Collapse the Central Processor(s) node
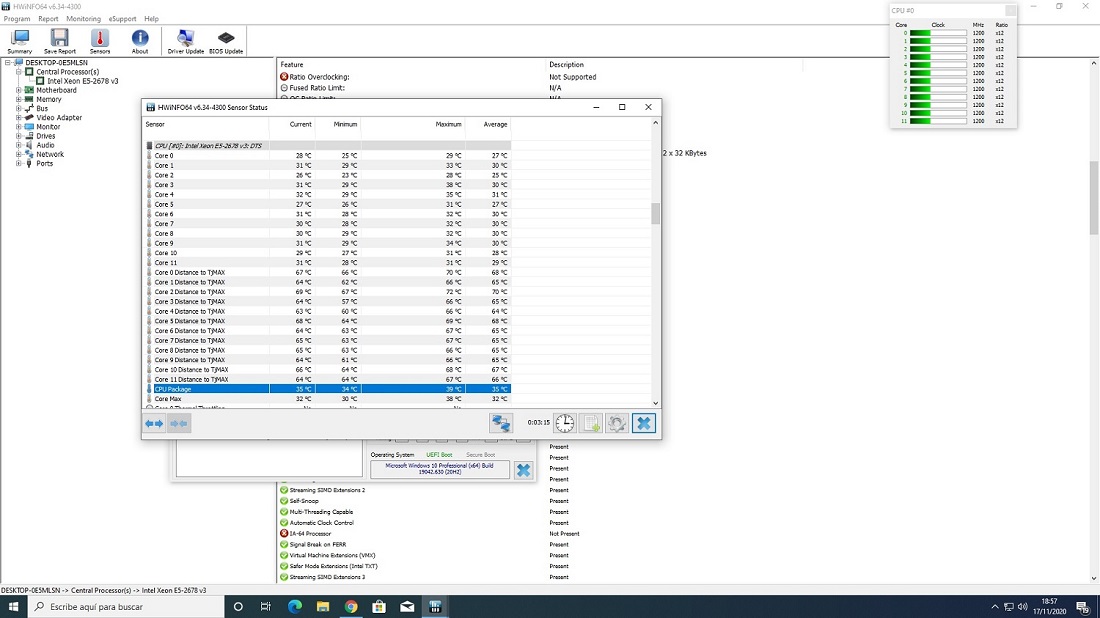 (x=19, y=72)
